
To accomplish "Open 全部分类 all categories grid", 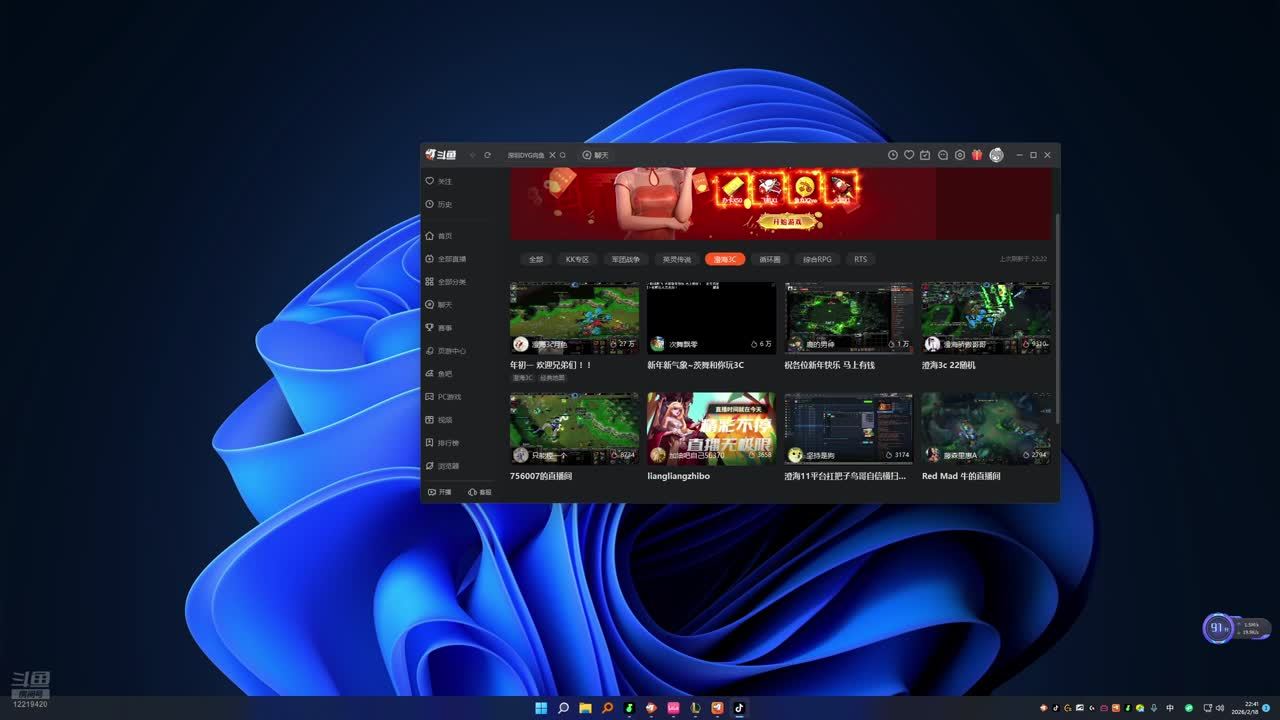I will click(444, 282).
